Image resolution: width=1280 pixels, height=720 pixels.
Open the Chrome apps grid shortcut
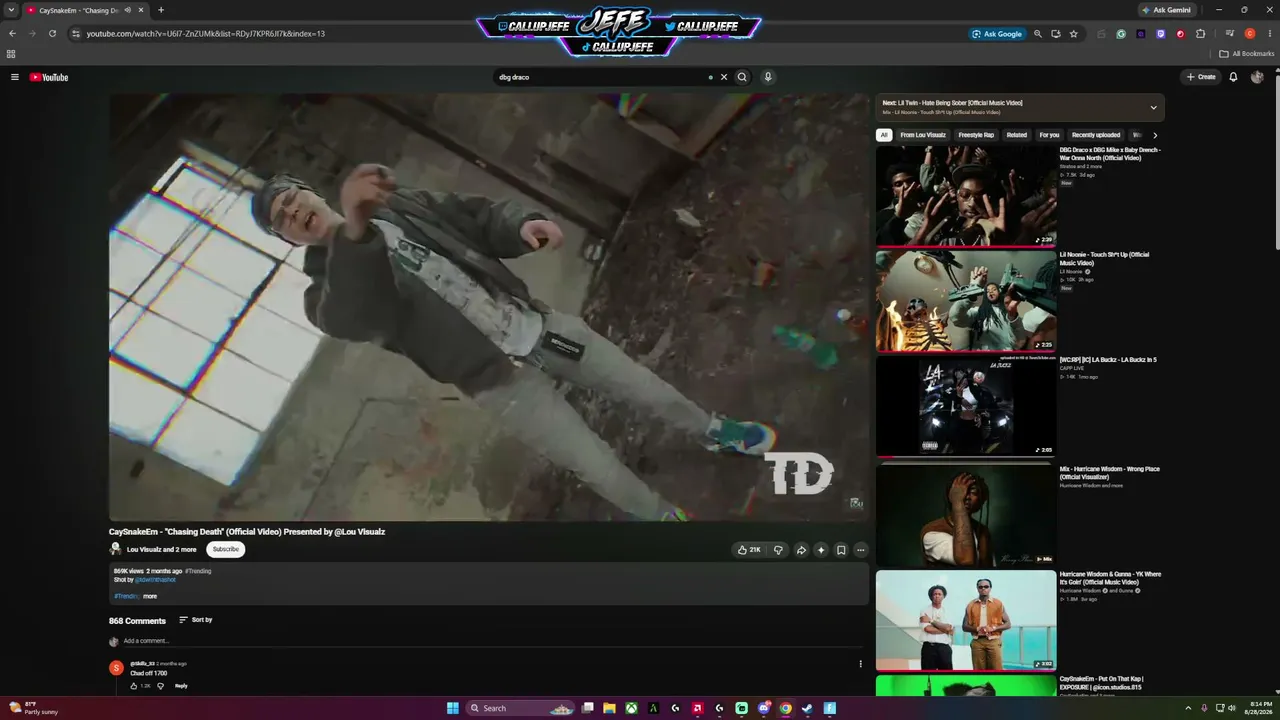(x=11, y=54)
